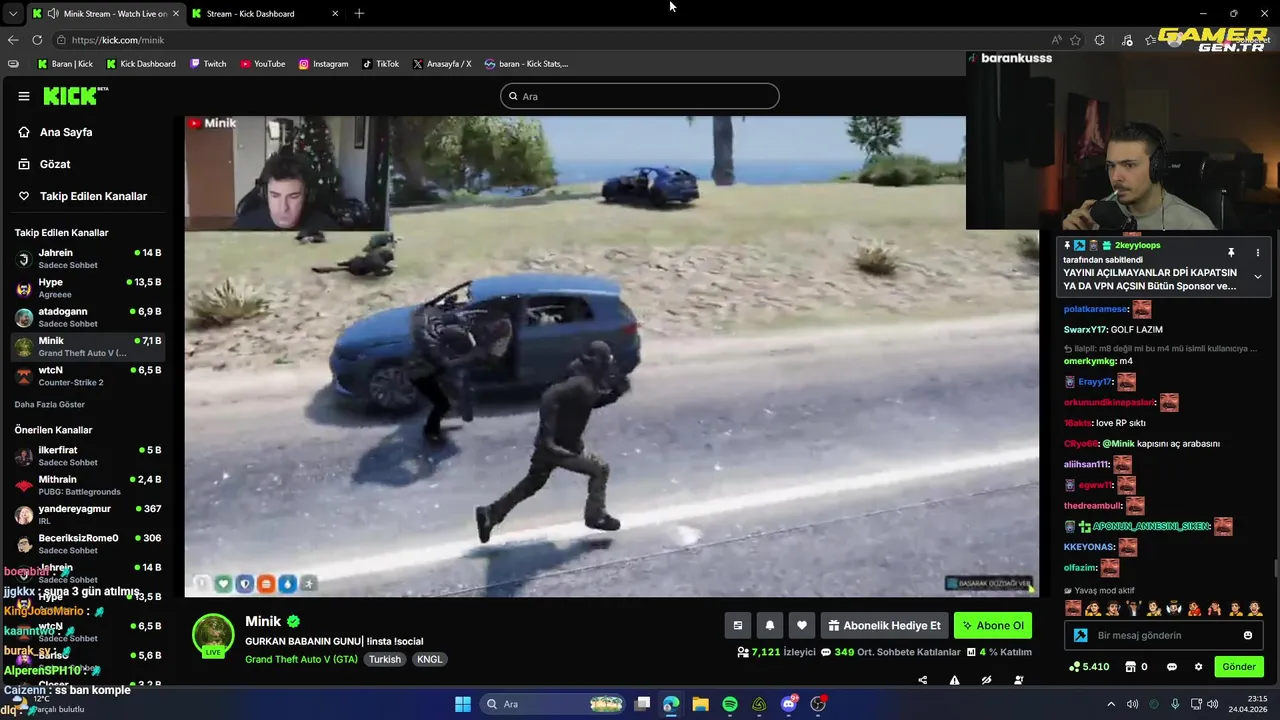The height and width of the screenshot is (720, 1280).
Task: Open a new browser tab
Action: (359, 14)
